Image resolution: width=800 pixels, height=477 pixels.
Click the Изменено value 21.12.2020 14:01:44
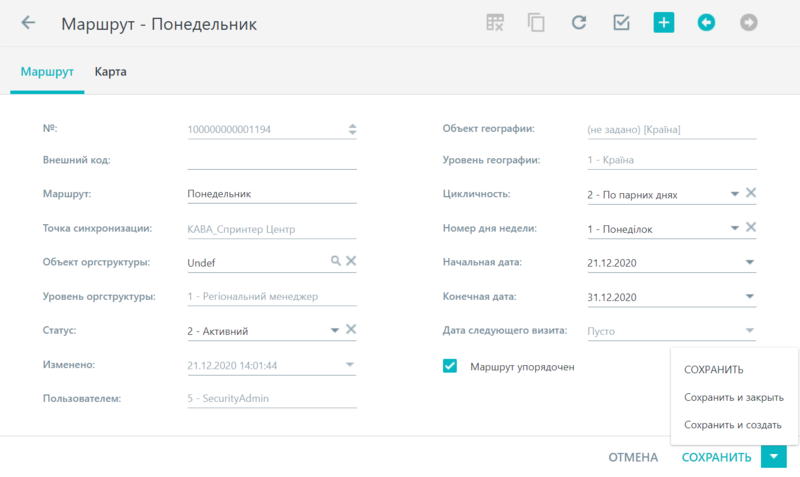[232, 366]
